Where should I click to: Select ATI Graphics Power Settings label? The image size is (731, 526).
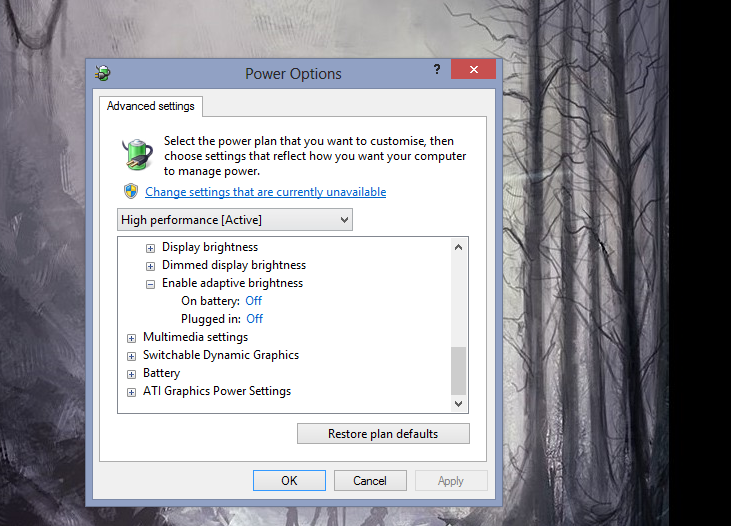(217, 391)
